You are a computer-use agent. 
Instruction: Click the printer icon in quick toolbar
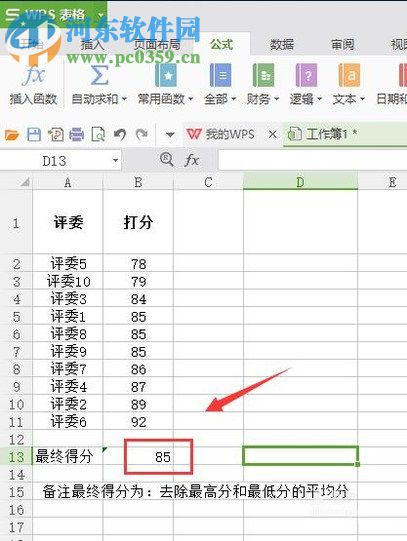coord(77,134)
